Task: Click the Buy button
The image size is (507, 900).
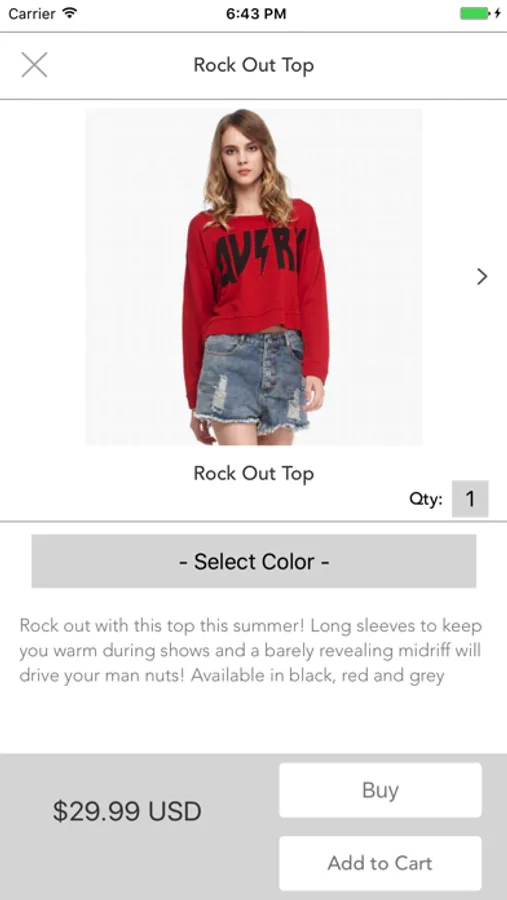Action: click(380, 790)
